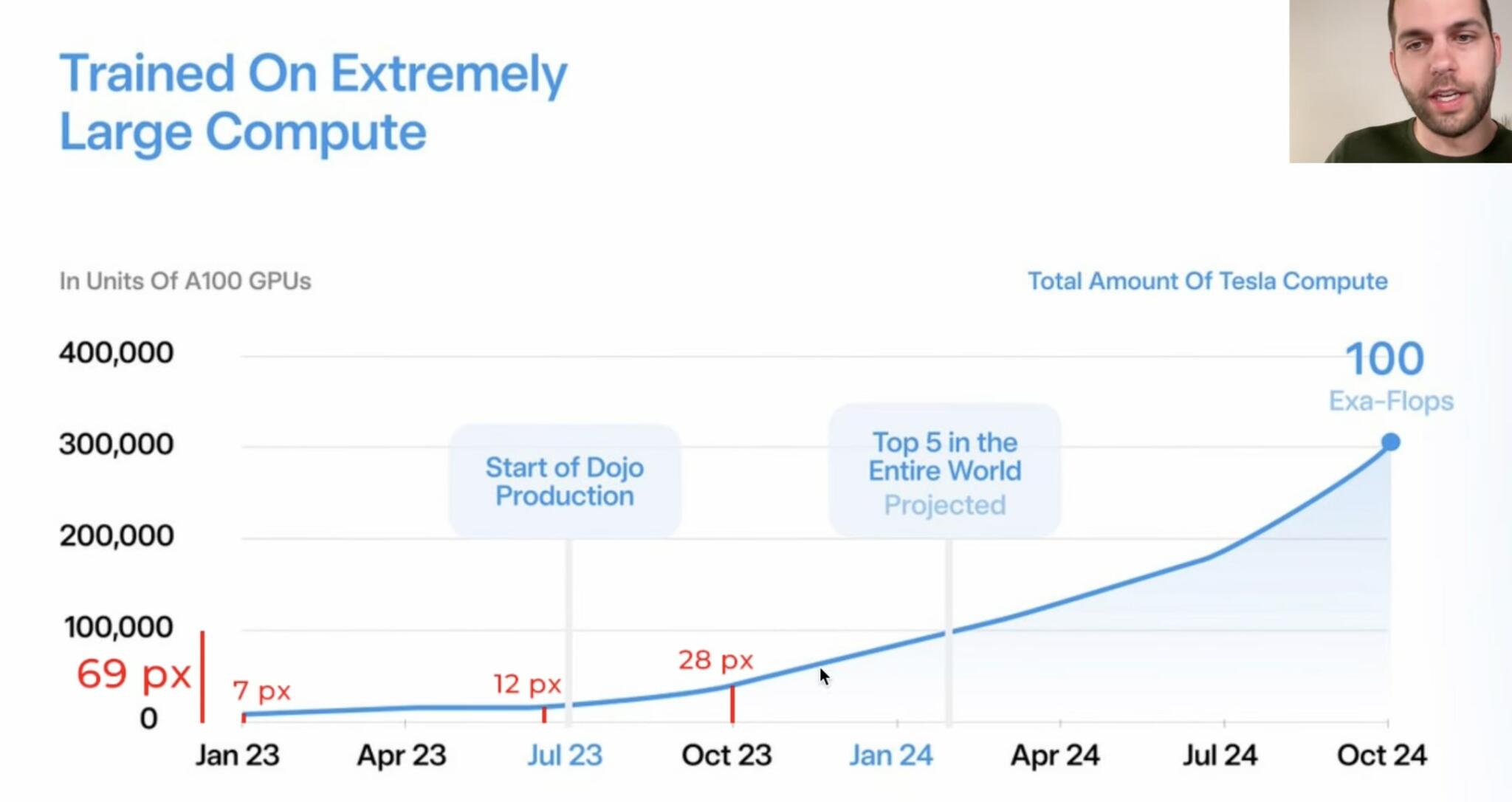Click the Oct 23 axis label

[x=726, y=755]
